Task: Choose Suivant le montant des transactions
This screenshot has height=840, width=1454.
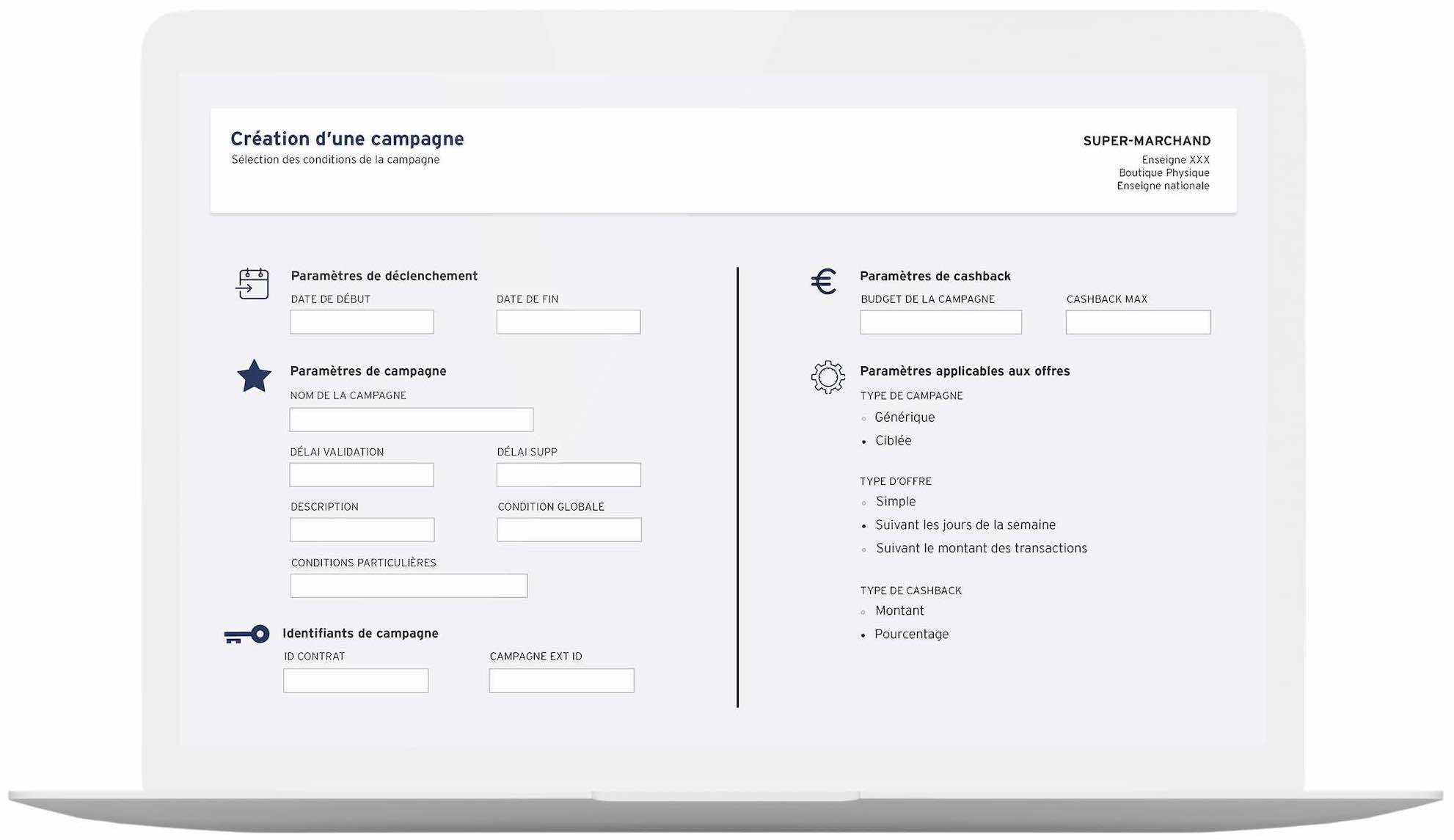Action: tap(974, 549)
